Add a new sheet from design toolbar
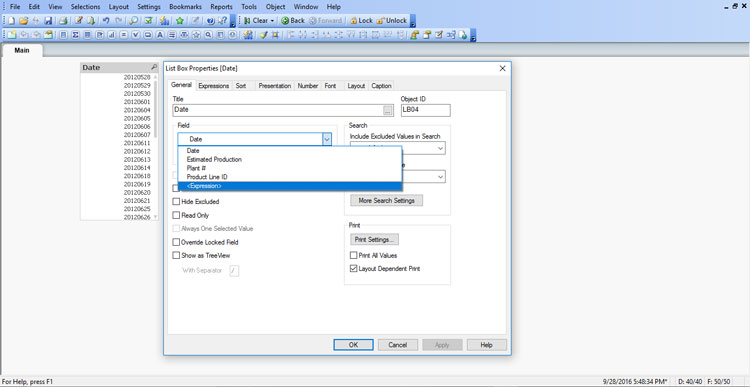The image size is (750, 387). (11, 34)
